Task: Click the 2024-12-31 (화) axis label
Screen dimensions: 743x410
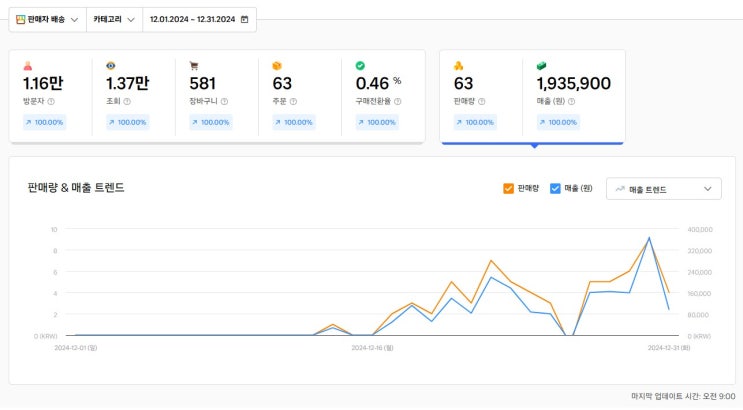Action: click(669, 348)
